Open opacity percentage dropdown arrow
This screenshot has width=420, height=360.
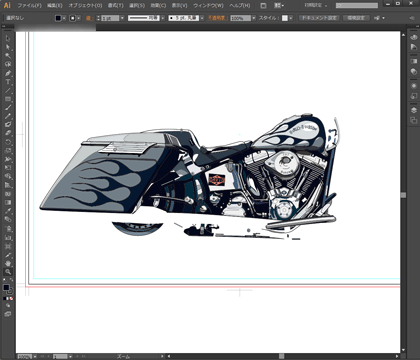pyautogui.click(x=254, y=18)
